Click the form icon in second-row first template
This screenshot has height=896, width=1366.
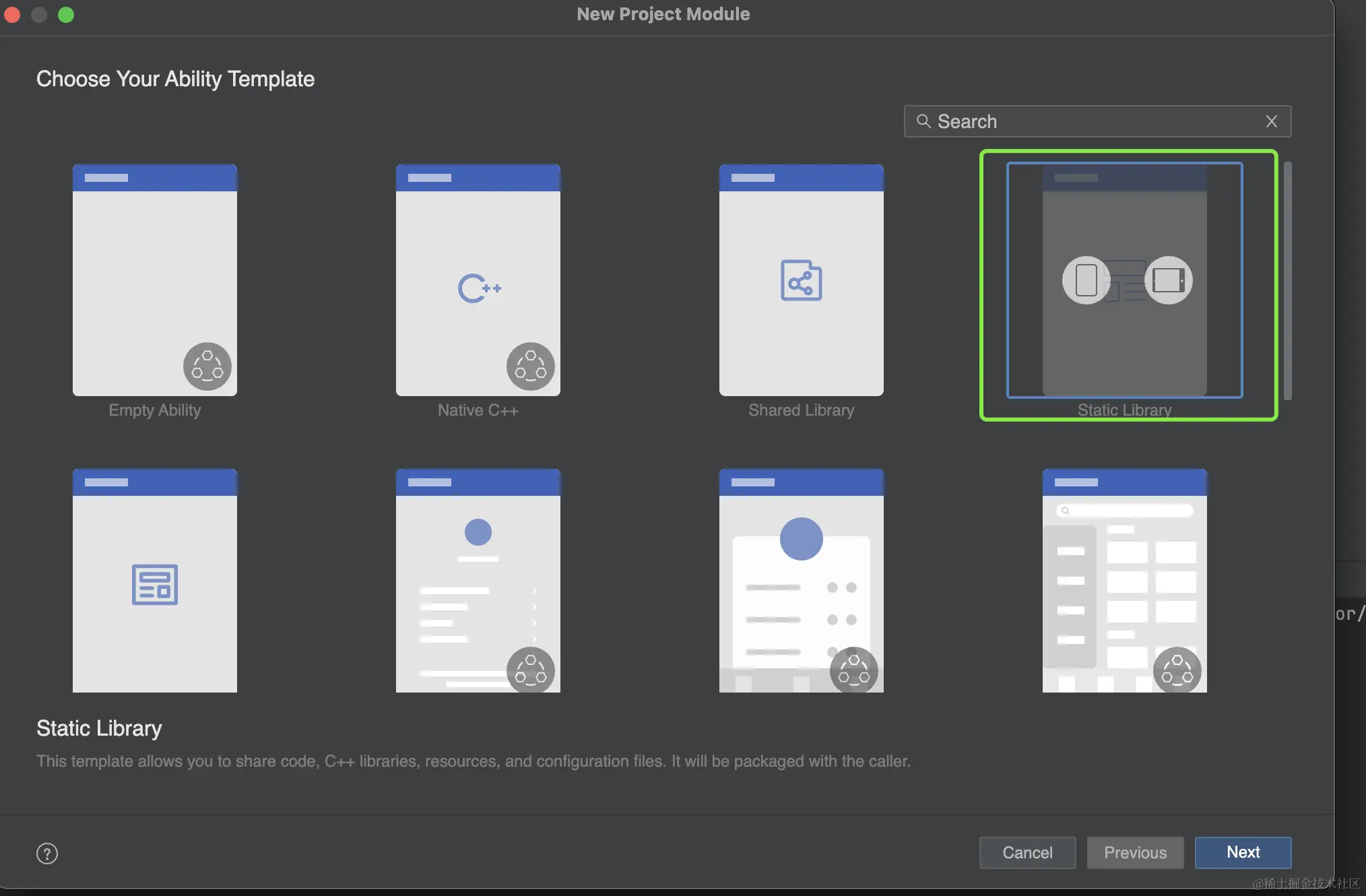(155, 584)
